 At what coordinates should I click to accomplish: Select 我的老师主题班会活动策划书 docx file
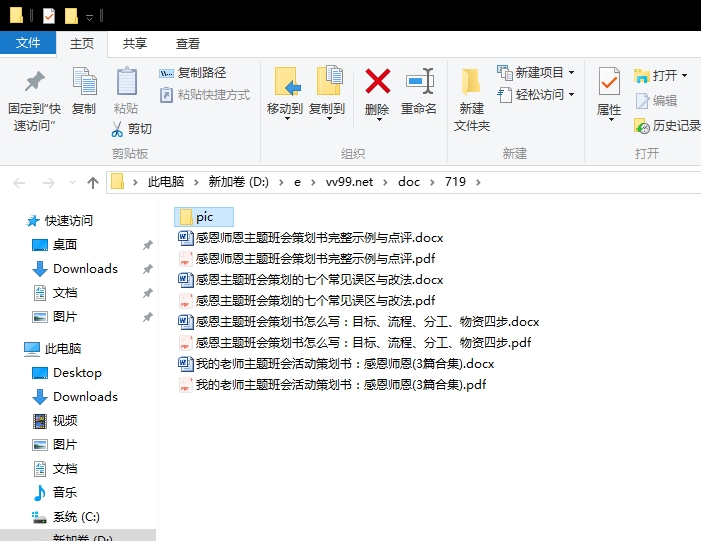[336, 363]
